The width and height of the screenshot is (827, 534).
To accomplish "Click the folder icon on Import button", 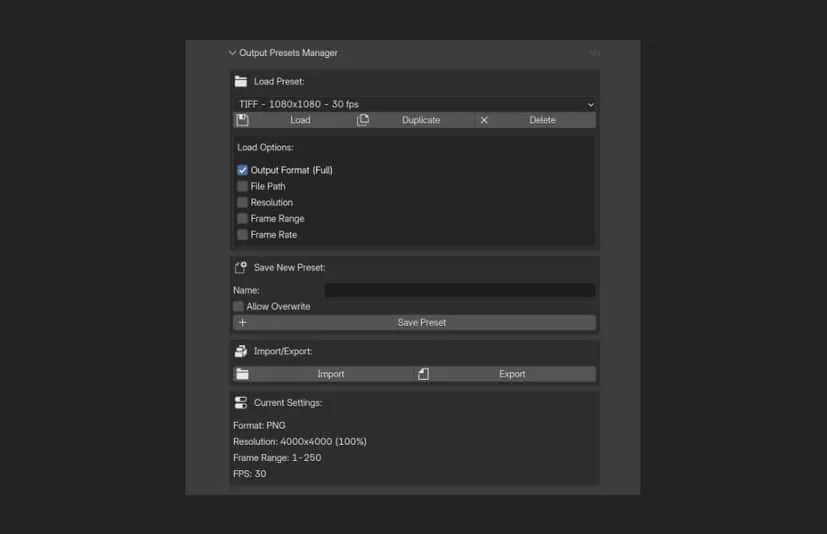I will point(242,374).
